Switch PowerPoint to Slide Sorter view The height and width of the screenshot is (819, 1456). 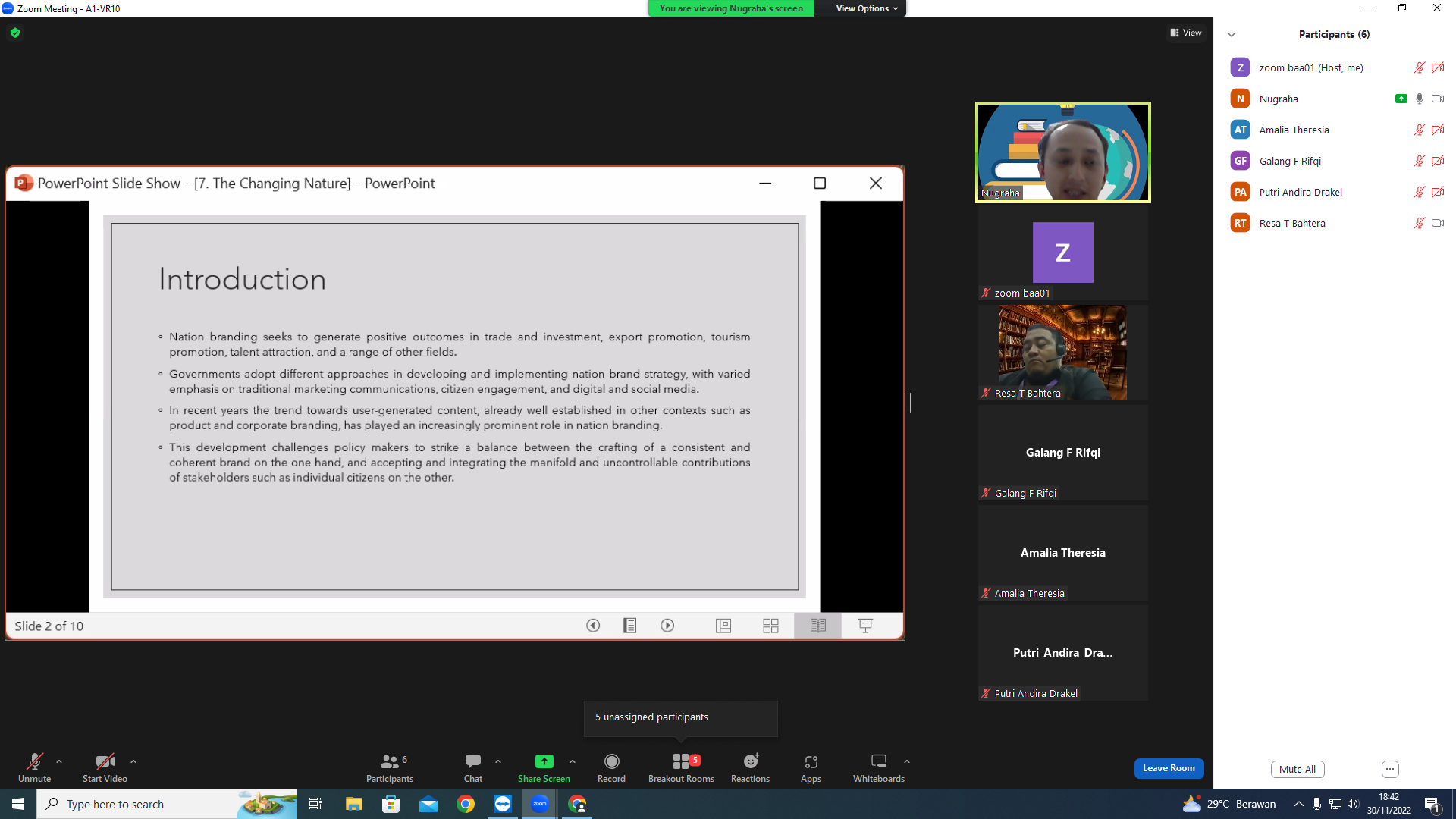coord(770,626)
